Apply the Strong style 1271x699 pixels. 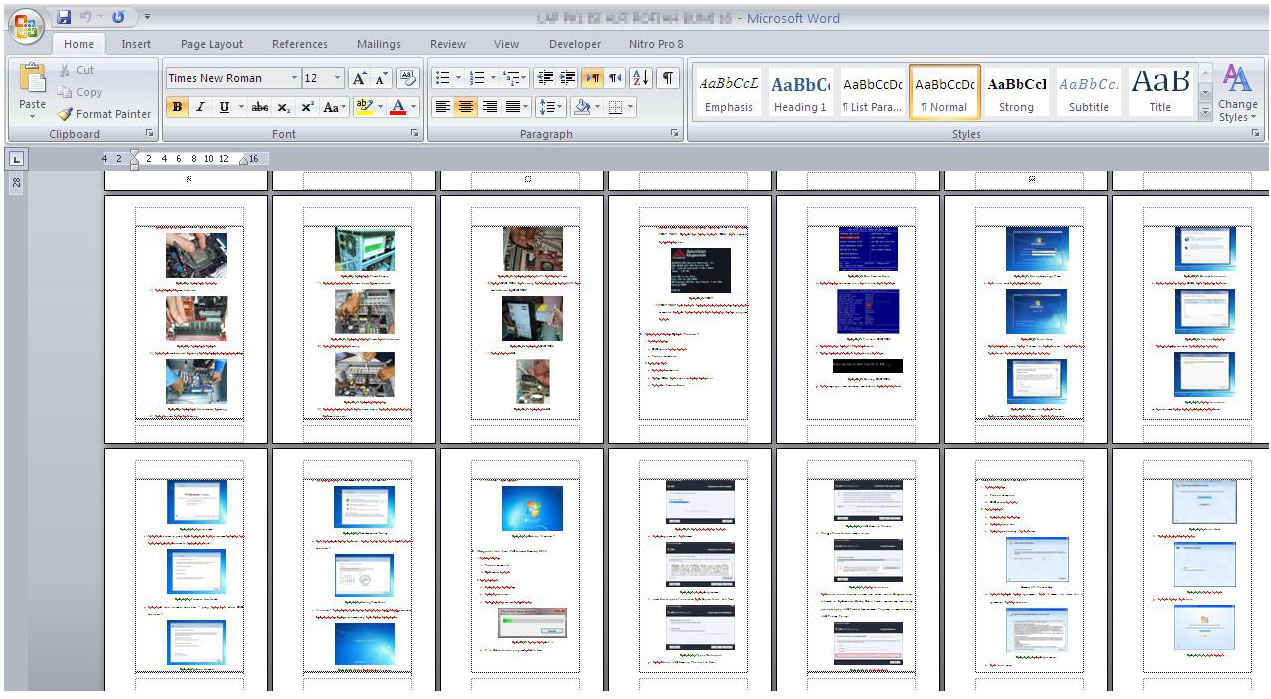pyautogui.click(x=1016, y=93)
